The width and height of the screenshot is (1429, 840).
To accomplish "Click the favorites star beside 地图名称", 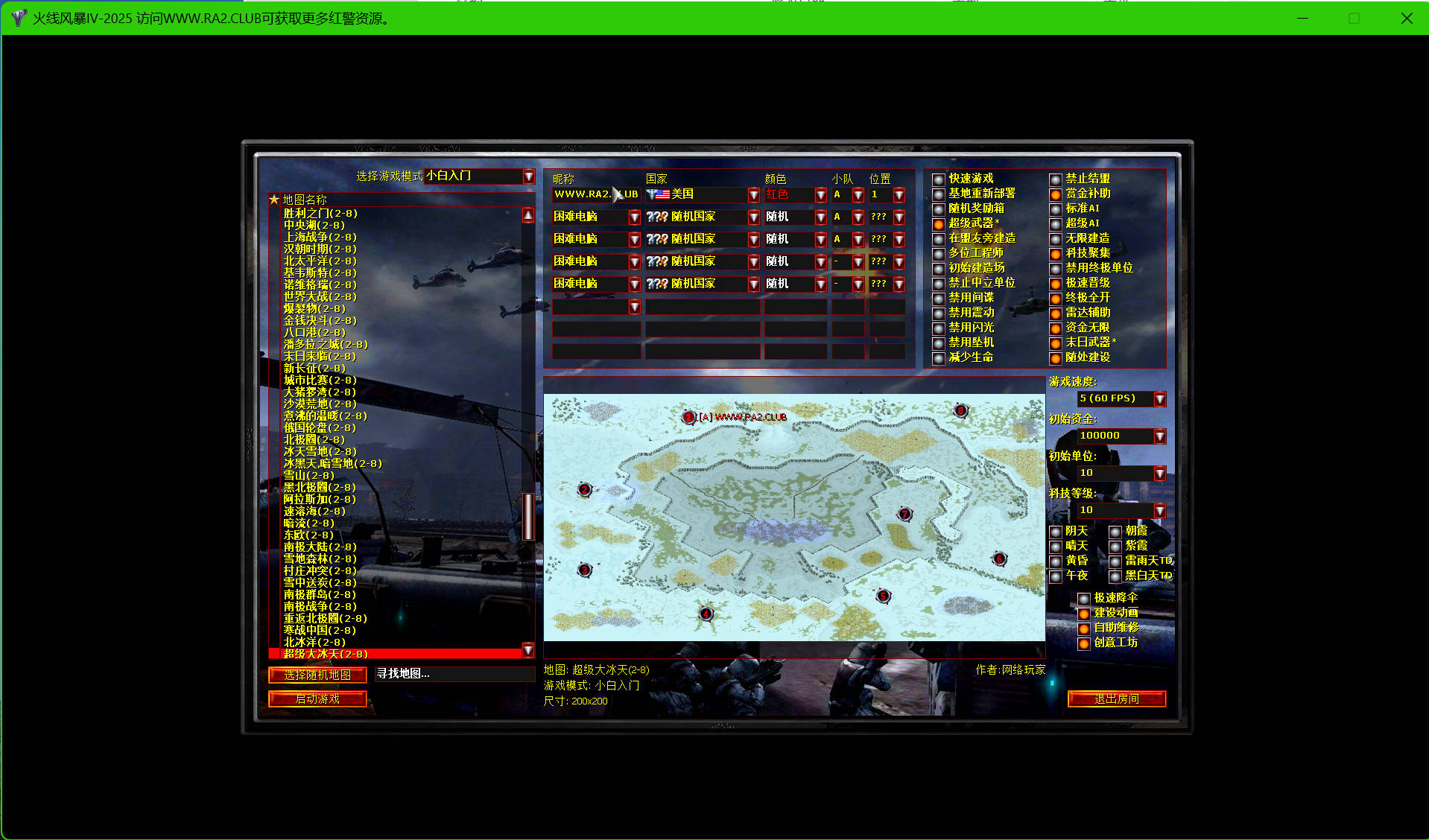I will click(x=274, y=200).
